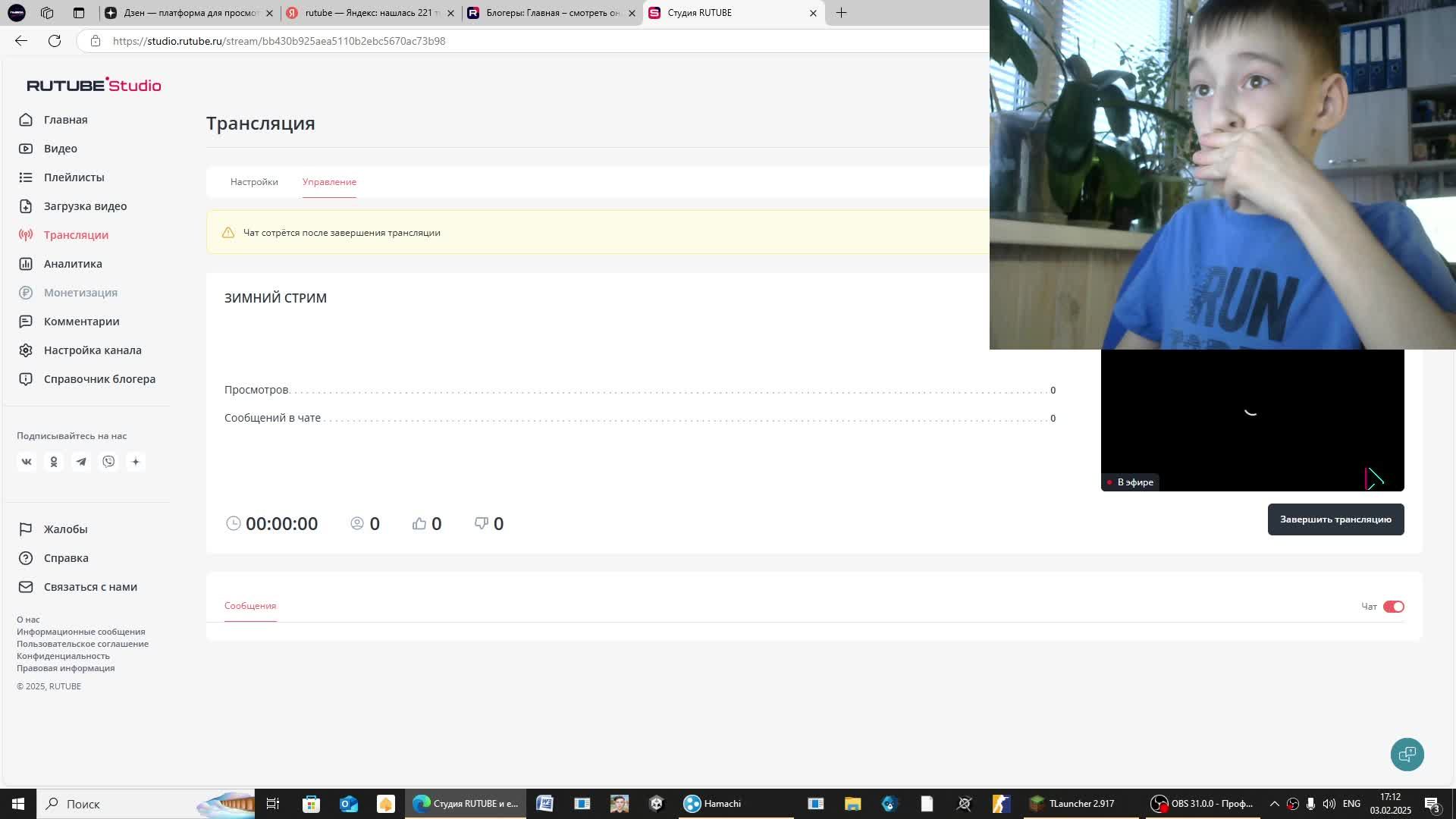Open the Пользовательское соглашение link
This screenshot has width=1456, height=819.
[x=83, y=644]
